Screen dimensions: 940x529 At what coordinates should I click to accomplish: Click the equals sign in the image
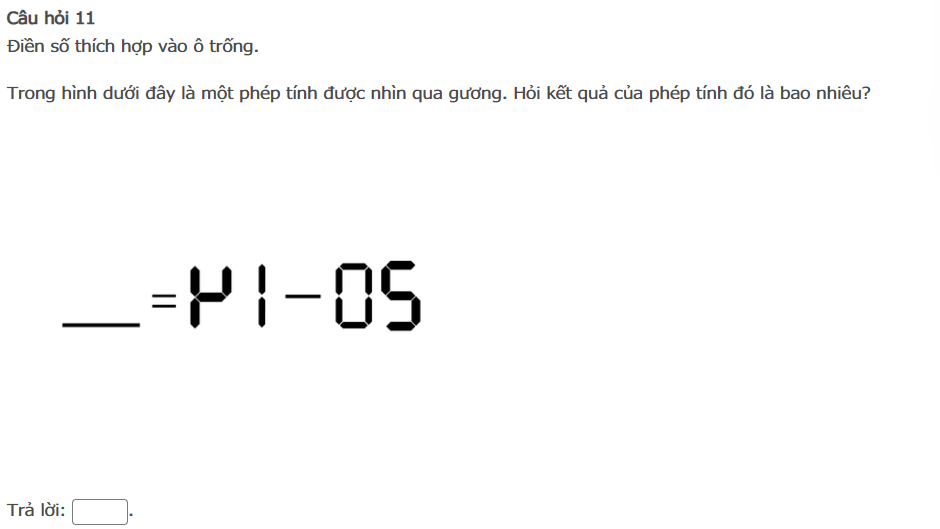tap(164, 300)
